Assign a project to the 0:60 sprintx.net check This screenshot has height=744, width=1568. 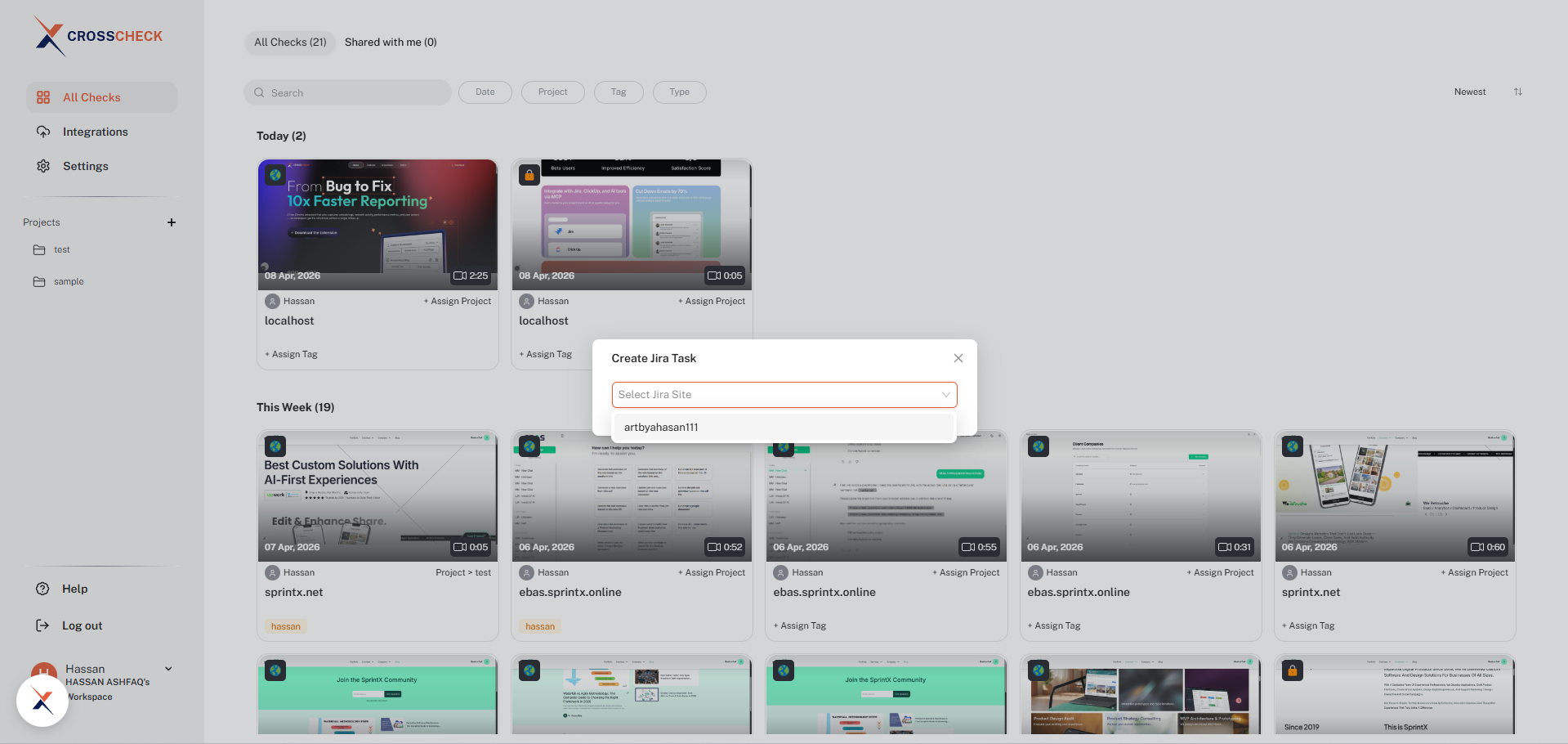coord(1474,572)
